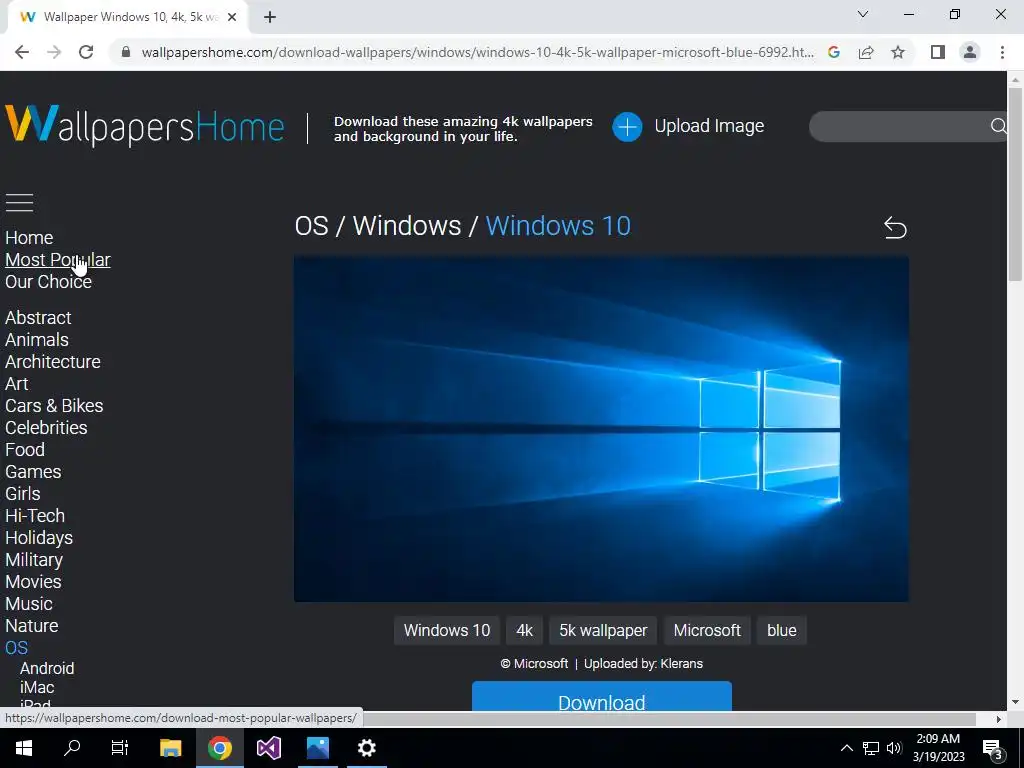Close the Wallpaper Windows 10 tab
This screenshot has height=768, width=1024.
click(x=232, y=17)
